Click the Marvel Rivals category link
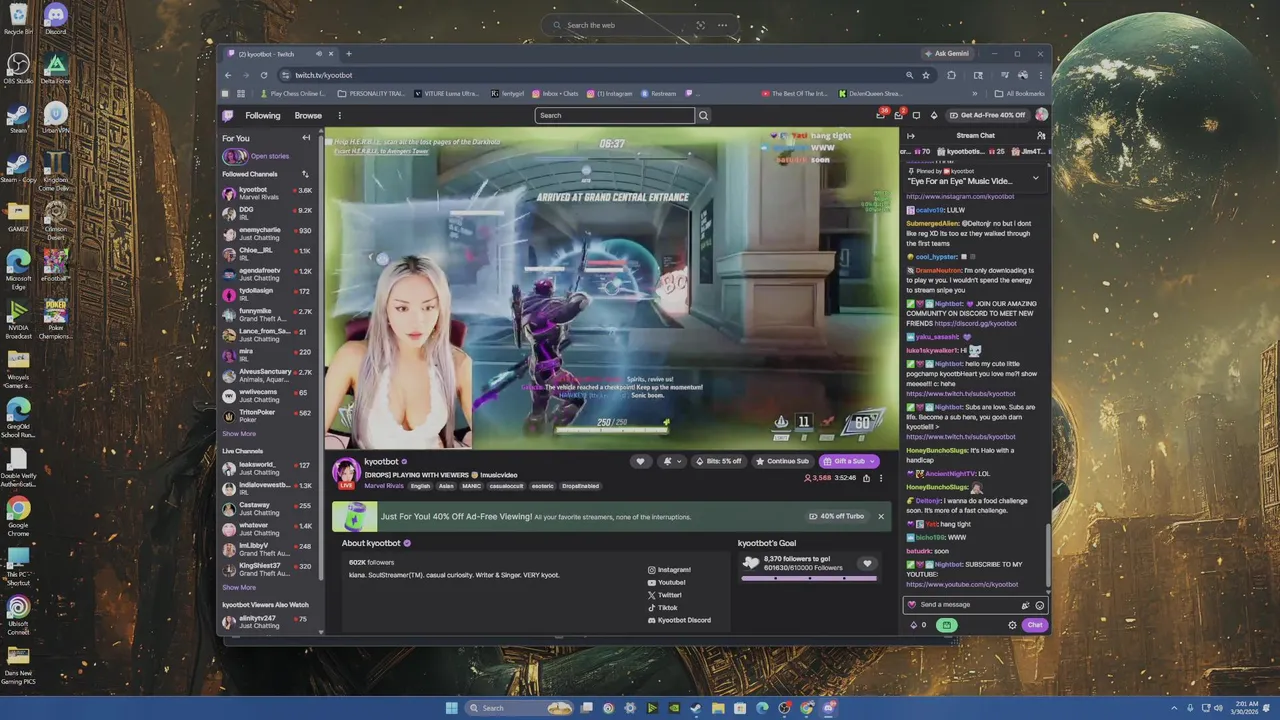1280x720 pixels. pos(384,486)
